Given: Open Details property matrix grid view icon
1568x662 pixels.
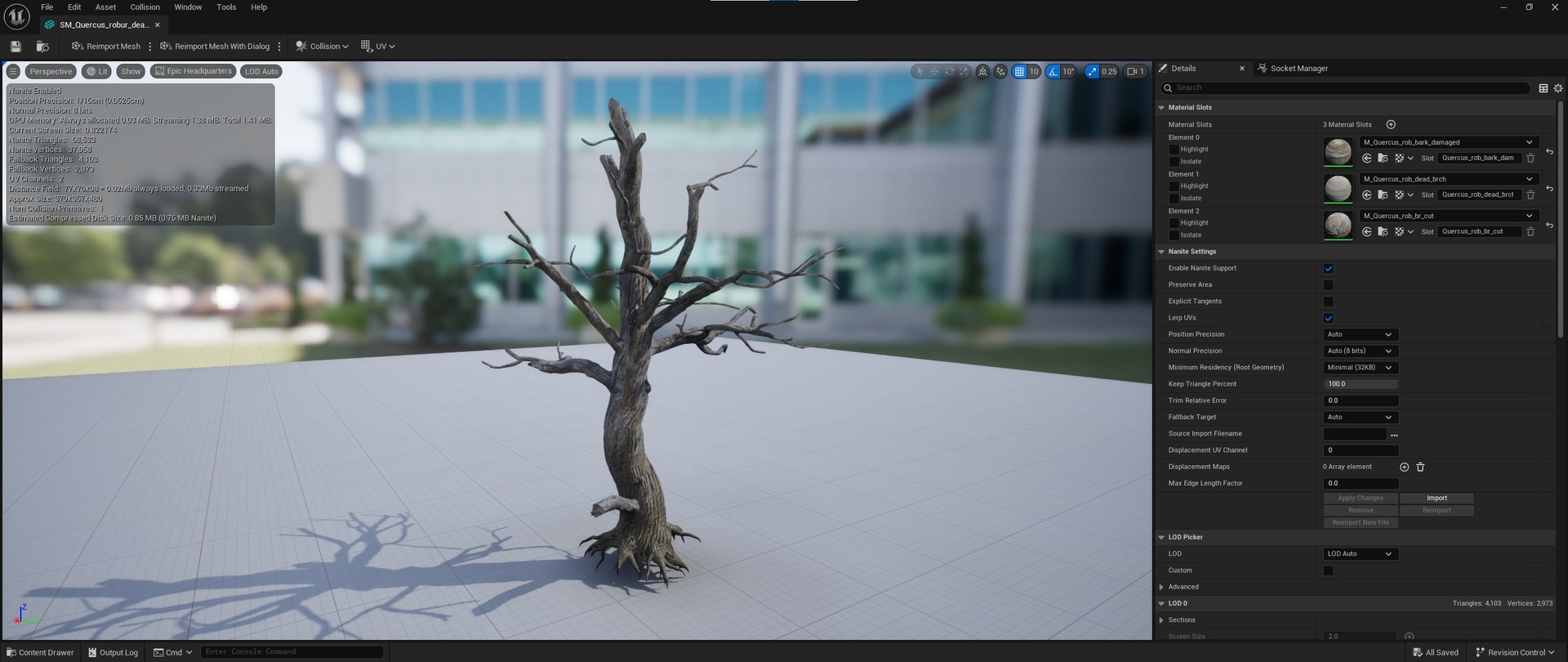Looking at the screenshot, I should click(1543, 88).
